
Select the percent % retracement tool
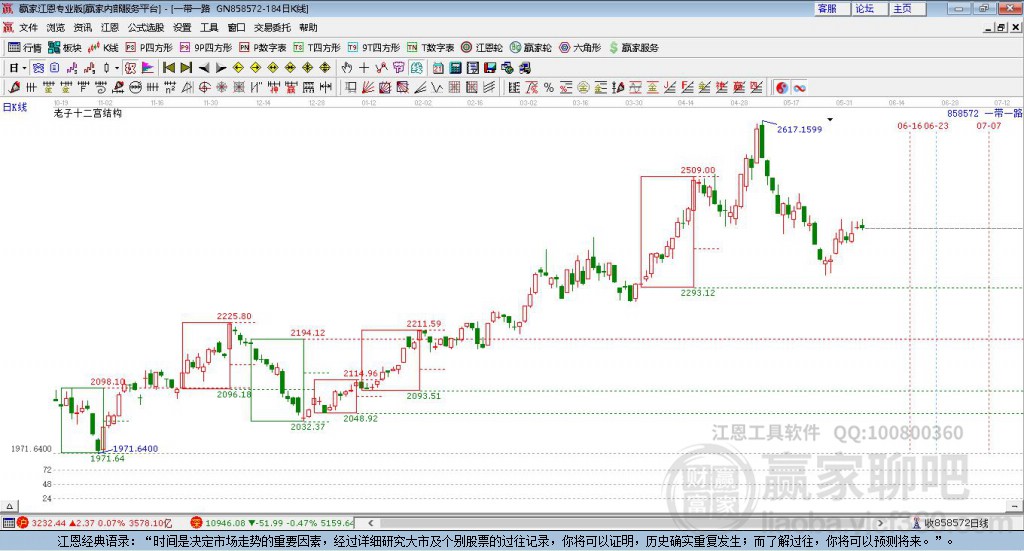point(549,87)
